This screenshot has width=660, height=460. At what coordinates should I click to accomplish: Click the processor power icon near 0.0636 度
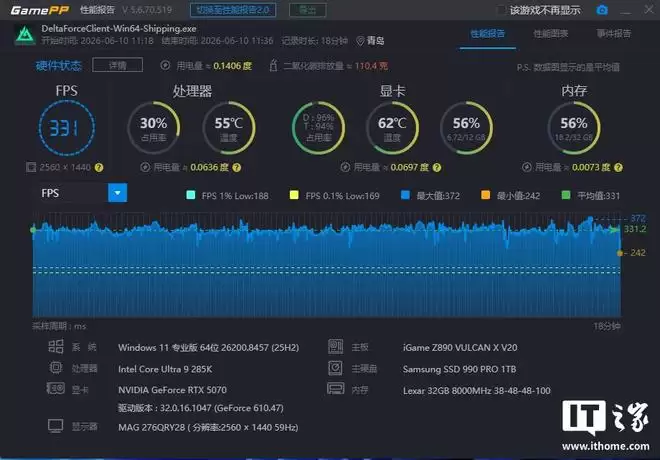coord(145,167)
